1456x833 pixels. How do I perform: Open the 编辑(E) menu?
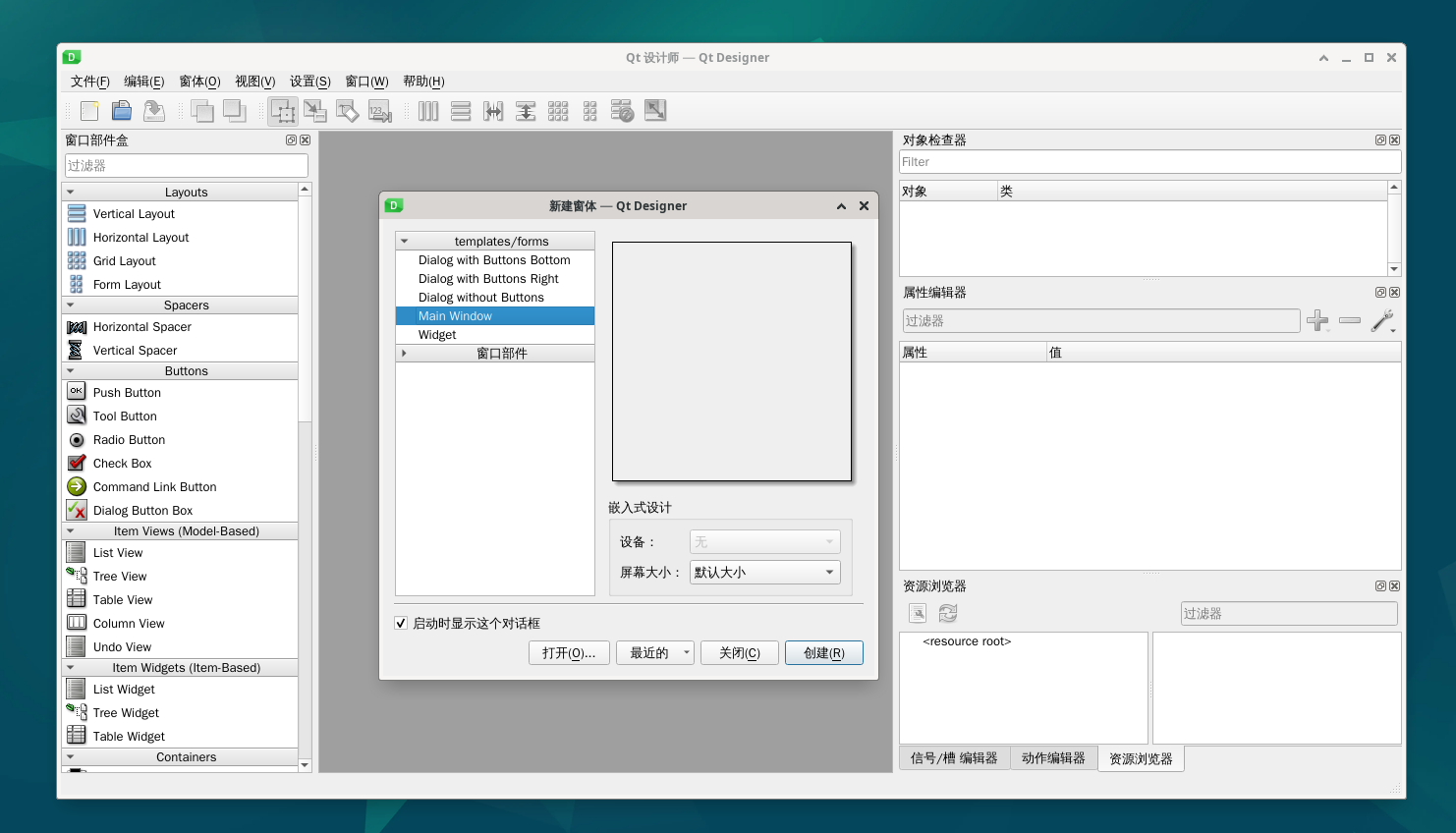coord(144,82)
